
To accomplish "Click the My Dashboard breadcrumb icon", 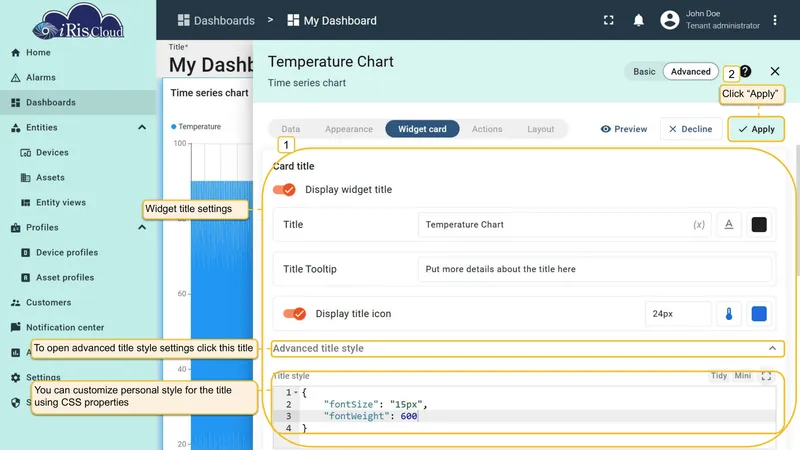I will tap(293, 20).
